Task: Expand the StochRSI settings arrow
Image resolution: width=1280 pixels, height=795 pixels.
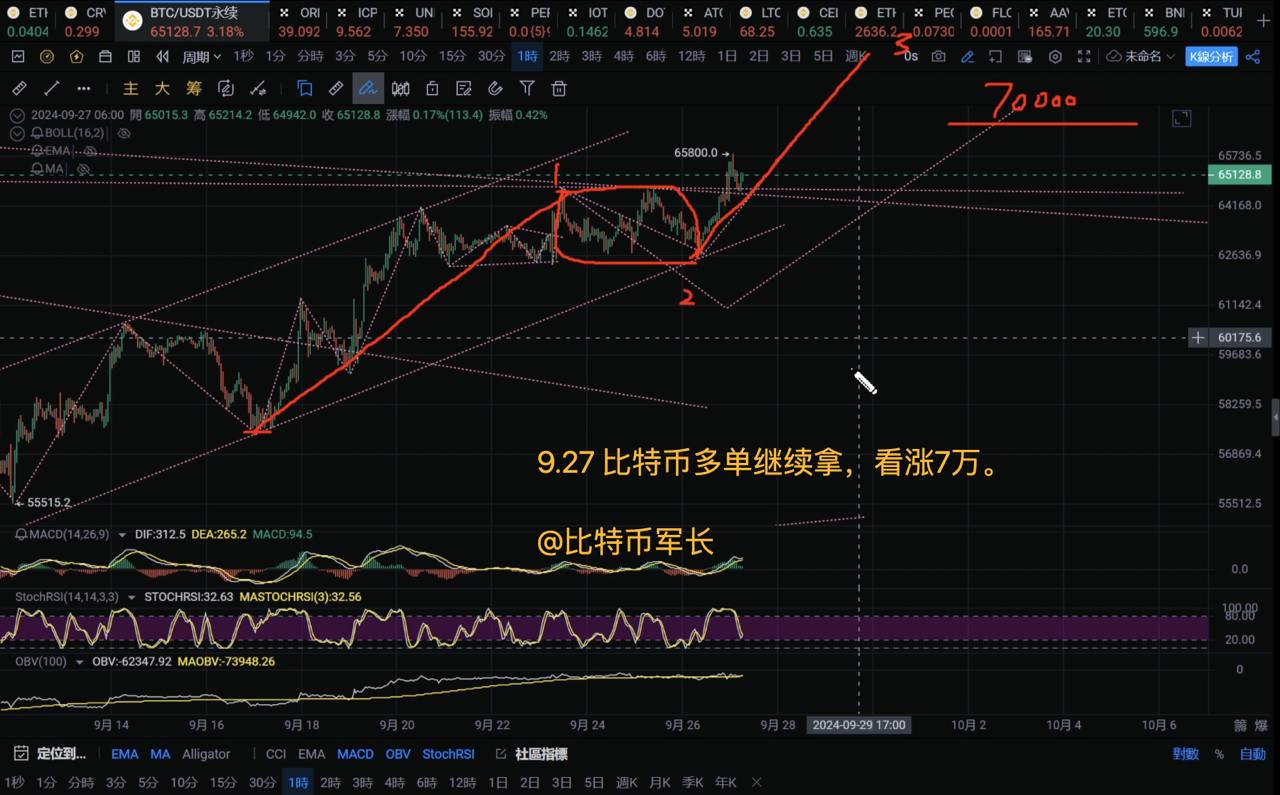Action: point(132,597)
